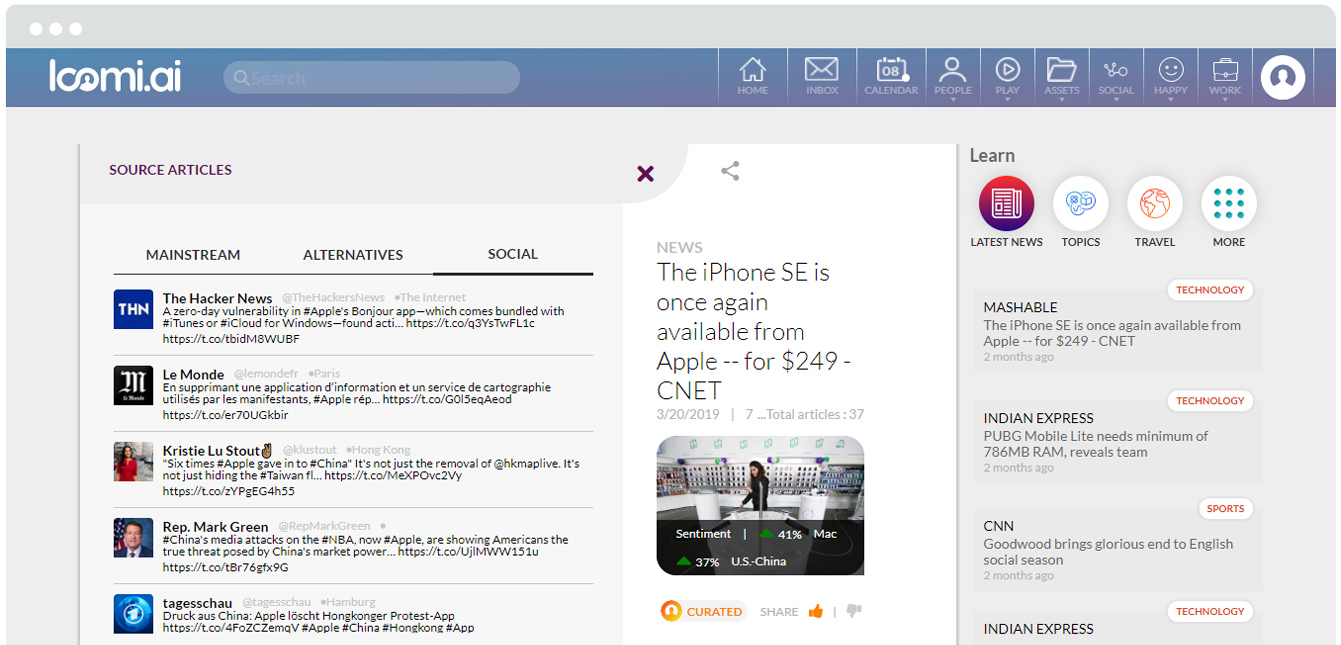Switch to the Alternatives tab
Viewport: 1341px width, 645px height.
[353, 255]
